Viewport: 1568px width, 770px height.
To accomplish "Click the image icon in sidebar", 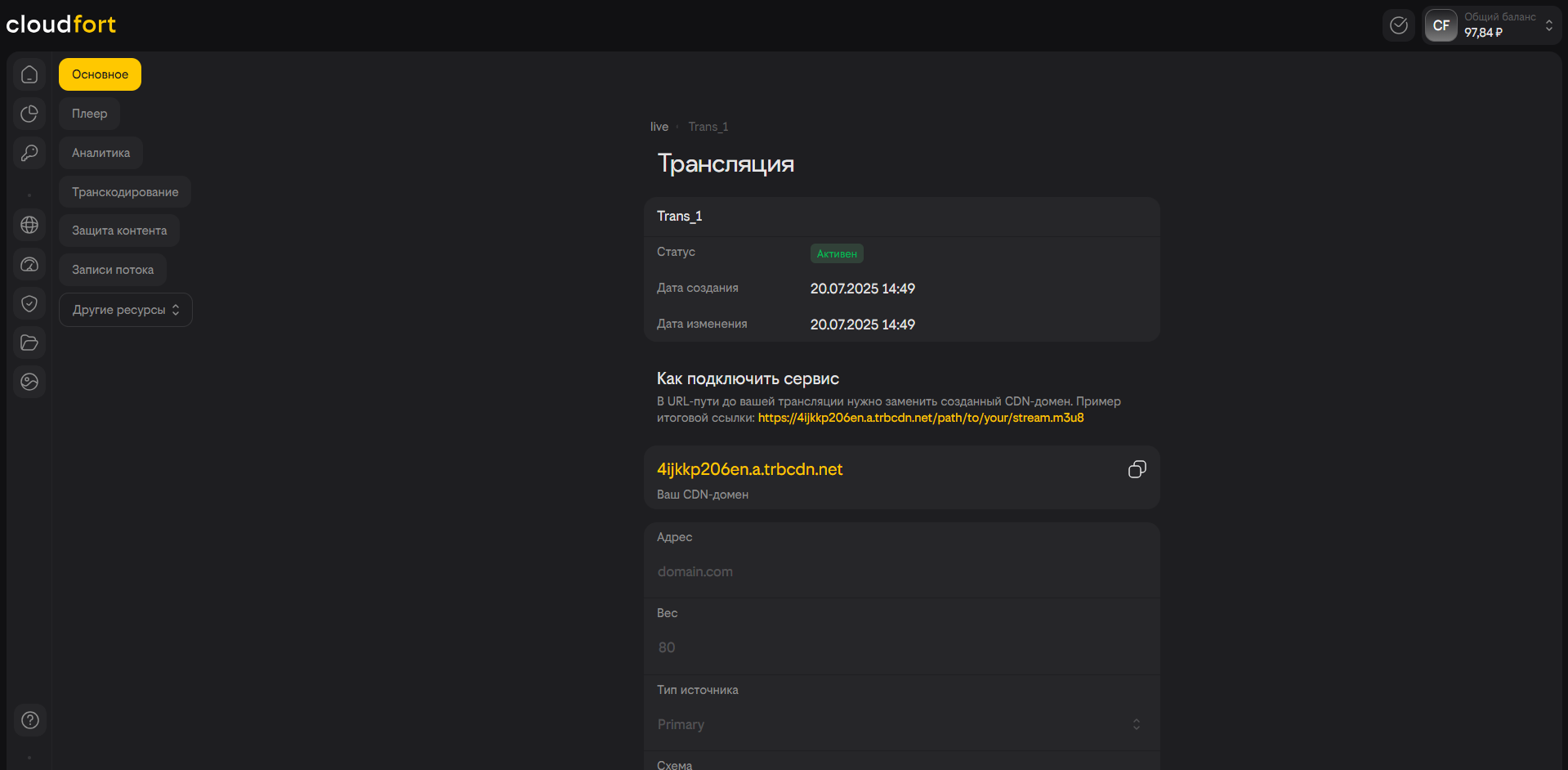I will [29, 382].
